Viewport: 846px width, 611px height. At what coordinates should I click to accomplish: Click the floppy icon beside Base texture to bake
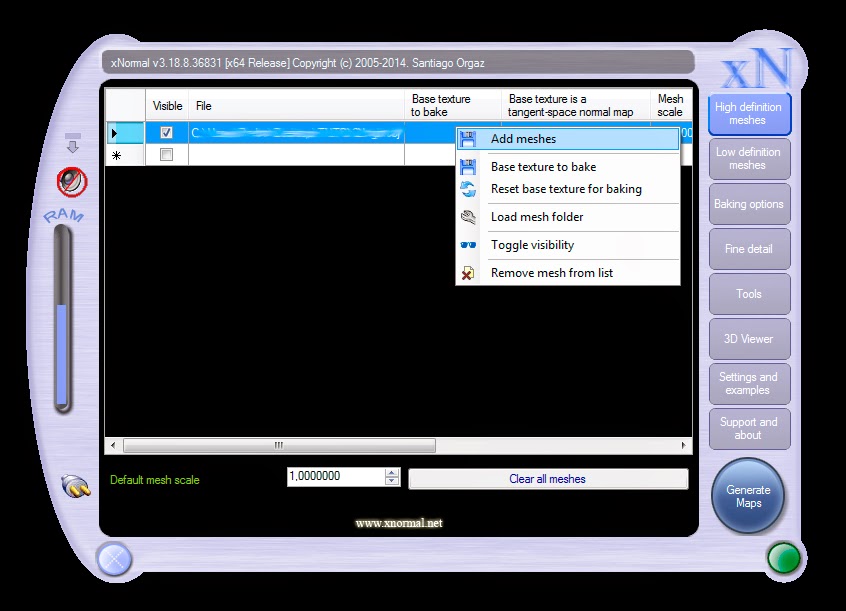pyautogui.click(x=468, y=167)
